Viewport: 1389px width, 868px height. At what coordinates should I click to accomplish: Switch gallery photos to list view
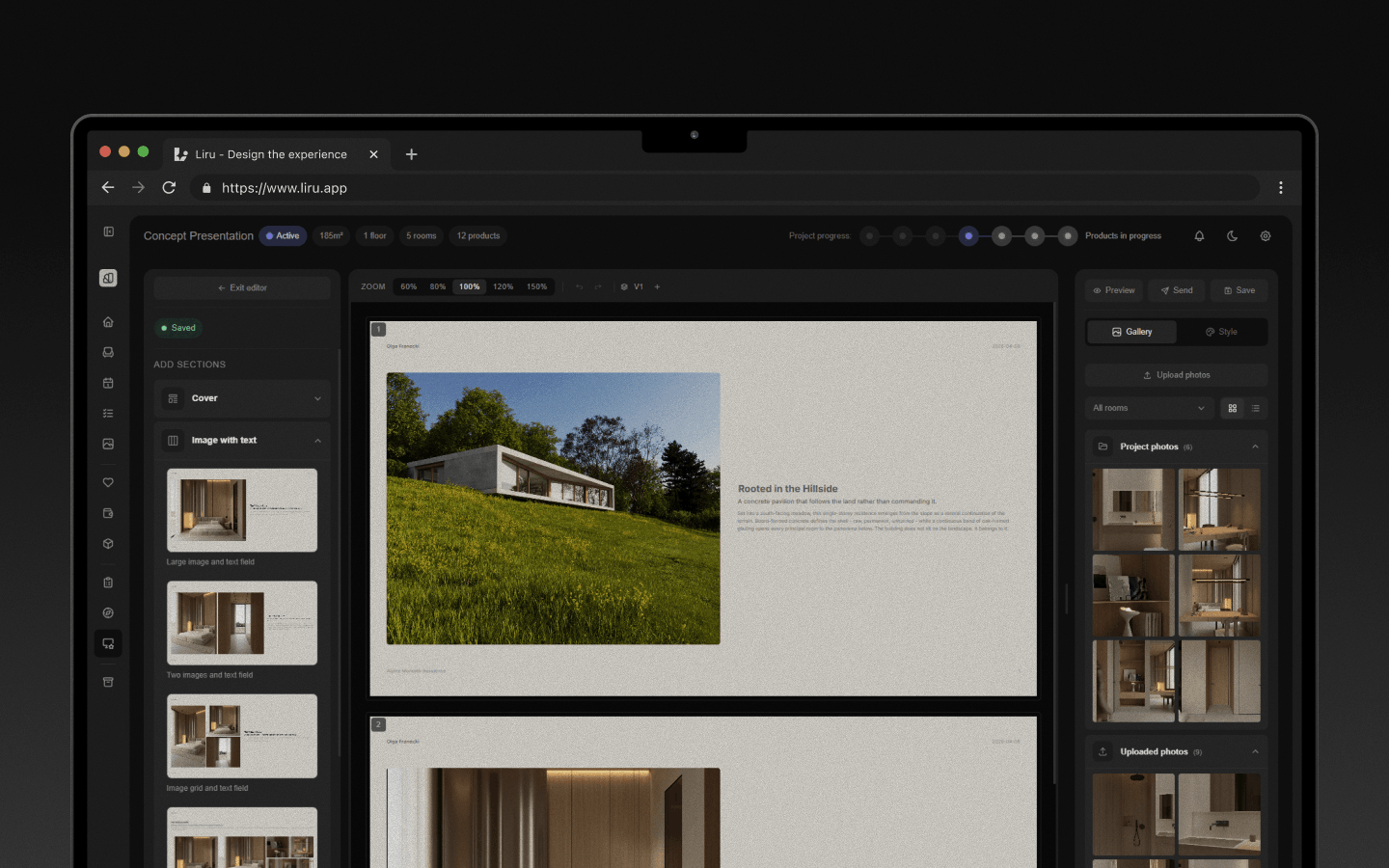coord(1255,408)
